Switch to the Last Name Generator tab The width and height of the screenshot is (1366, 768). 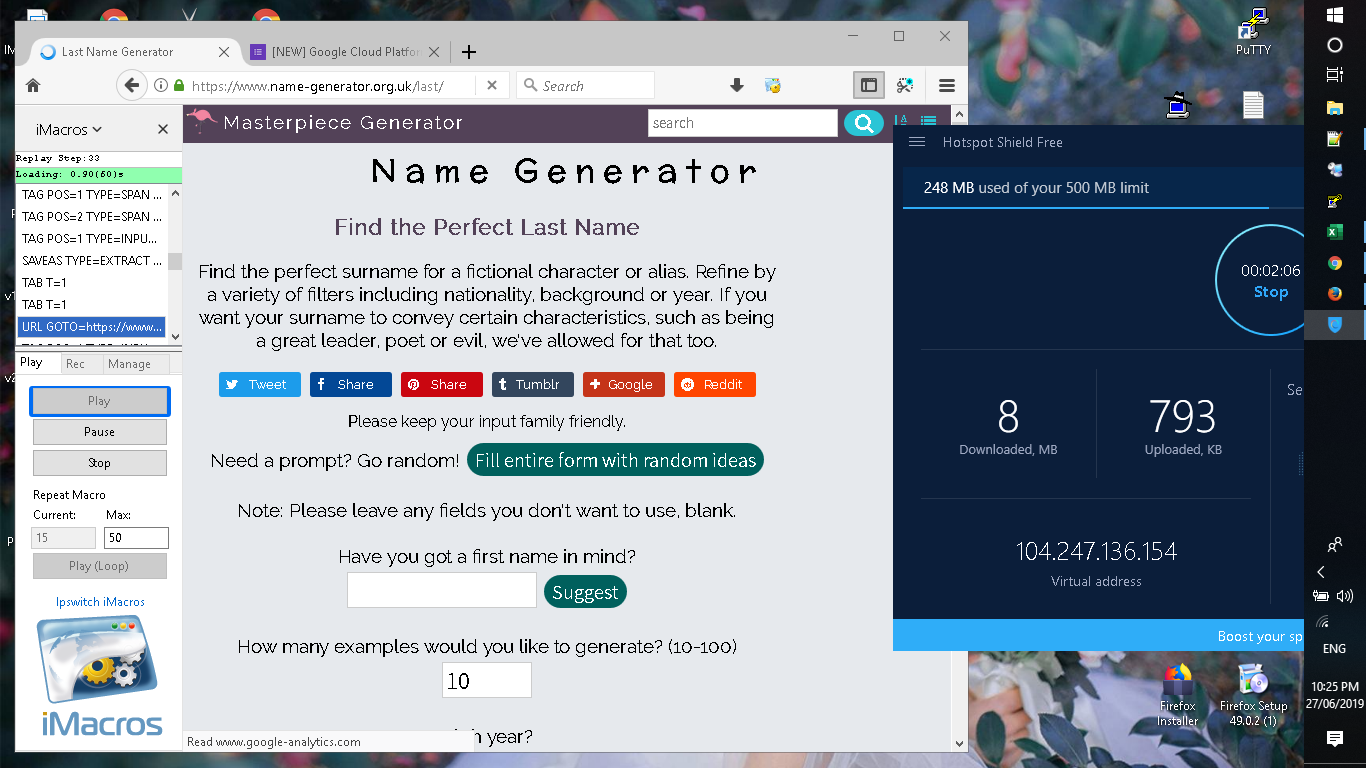point(132,52)
